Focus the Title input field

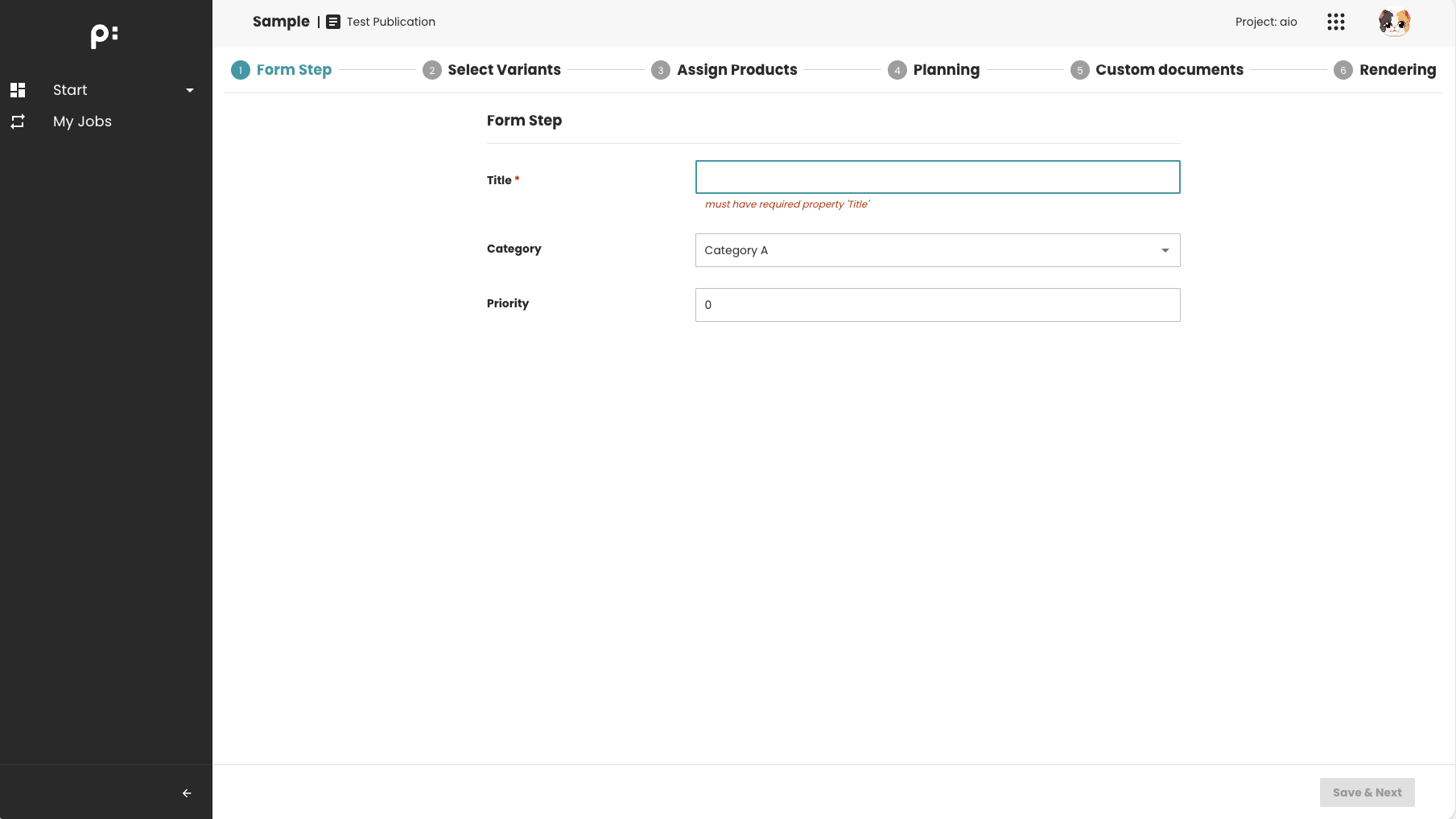937,177
